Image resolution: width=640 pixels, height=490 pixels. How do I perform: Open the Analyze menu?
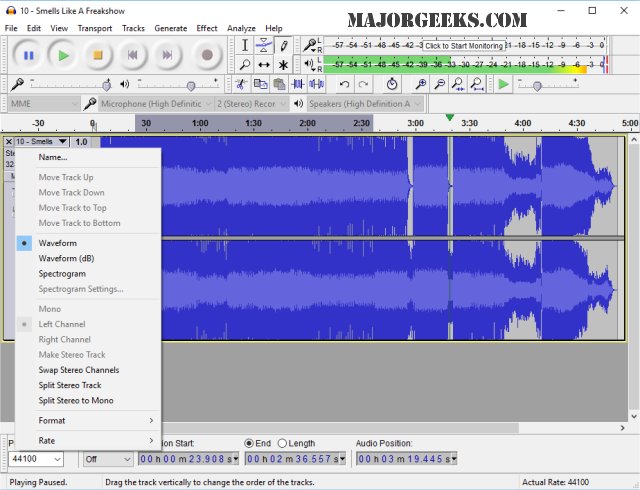pyautogui.click(x=241, y=28)
